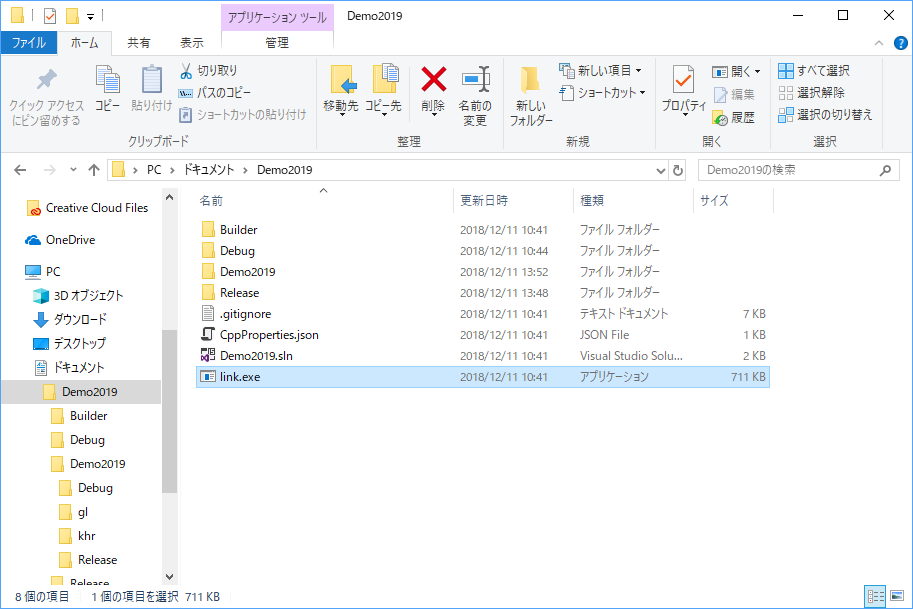
Task: Expand the address bar history dropdown
Action: pos(660,170)
